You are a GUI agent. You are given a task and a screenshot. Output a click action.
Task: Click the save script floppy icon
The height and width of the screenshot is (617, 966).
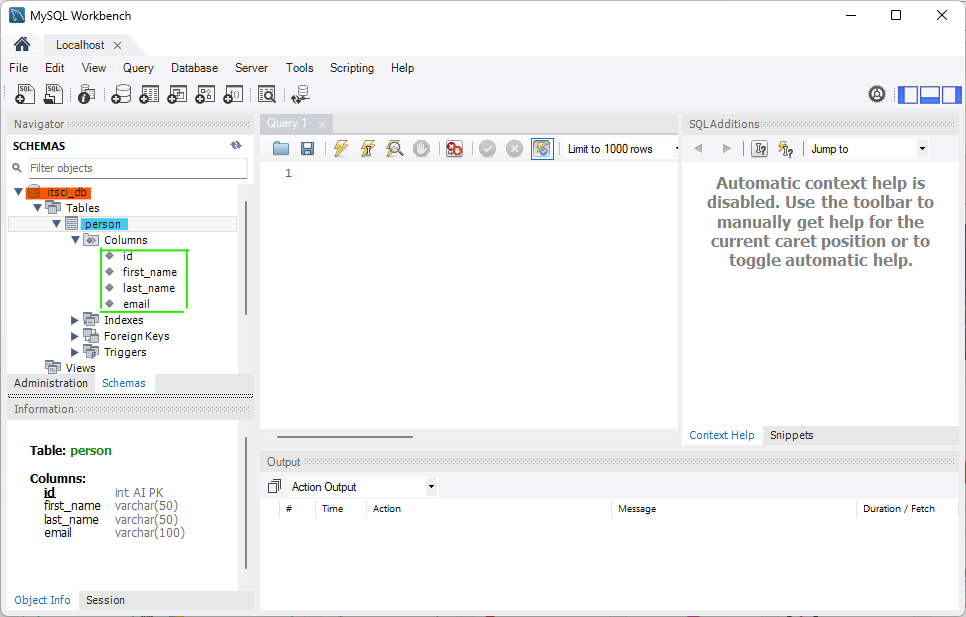pyautogui.click(x=308, y=148)
